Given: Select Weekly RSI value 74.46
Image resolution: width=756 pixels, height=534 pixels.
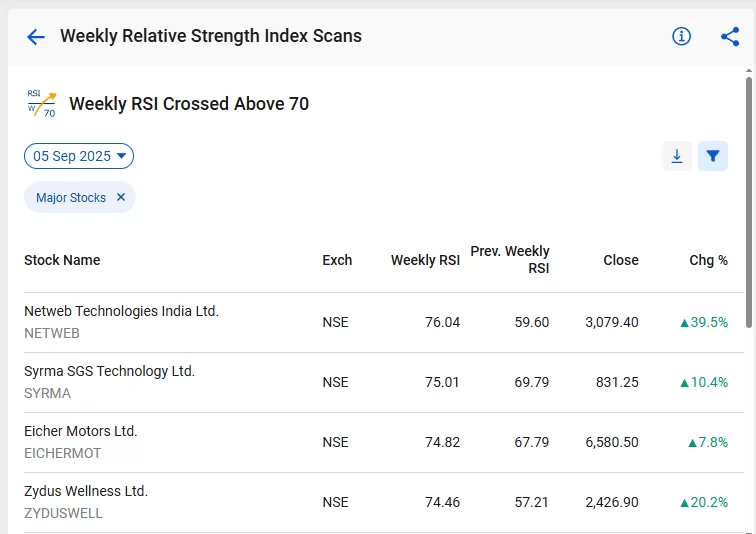Looking at the screenshot, I should tap(442, 502).
